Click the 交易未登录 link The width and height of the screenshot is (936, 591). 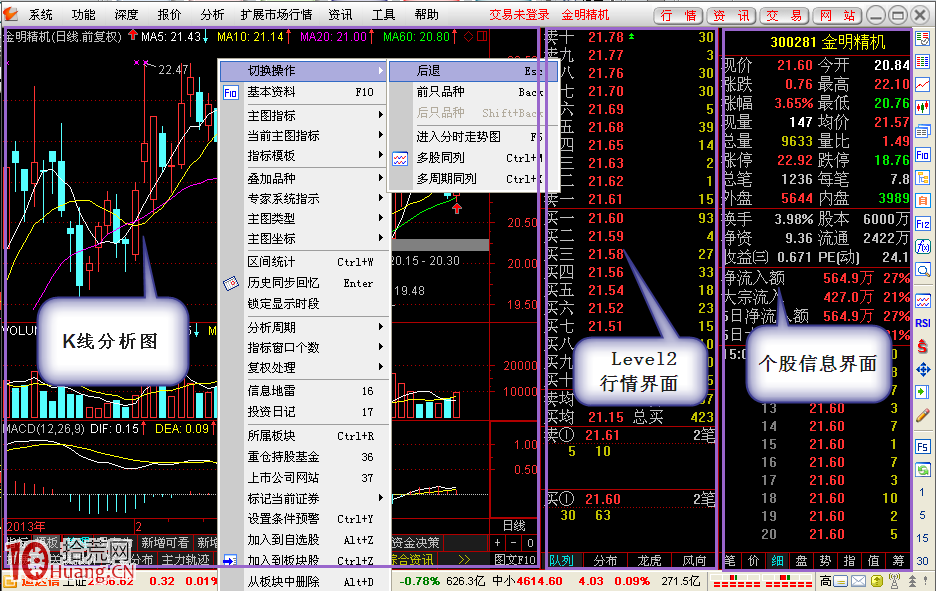tap(519, 15)
